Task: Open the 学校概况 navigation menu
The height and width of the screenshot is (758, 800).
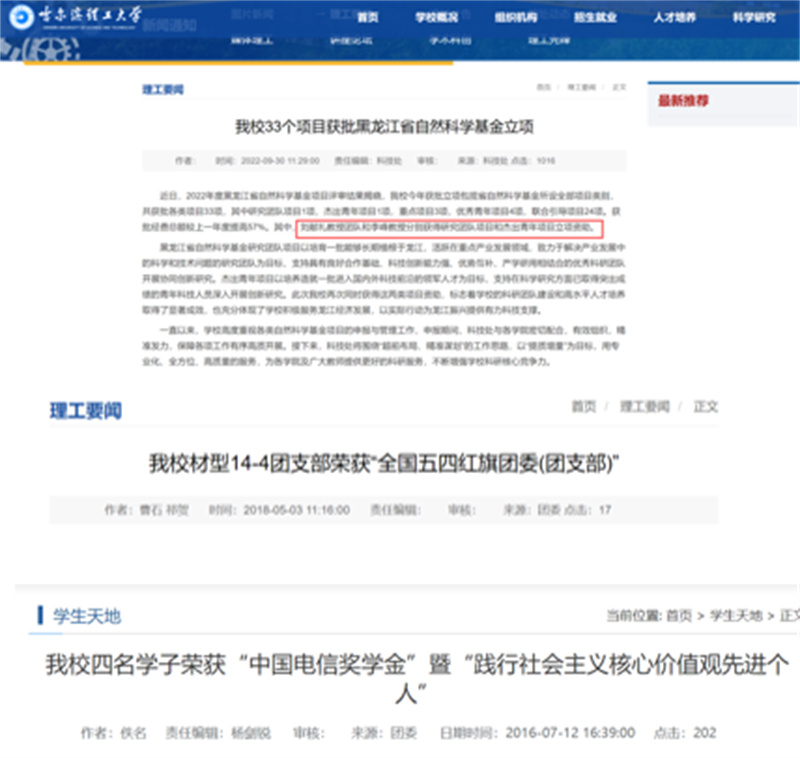Action: [x=436, y=18]
